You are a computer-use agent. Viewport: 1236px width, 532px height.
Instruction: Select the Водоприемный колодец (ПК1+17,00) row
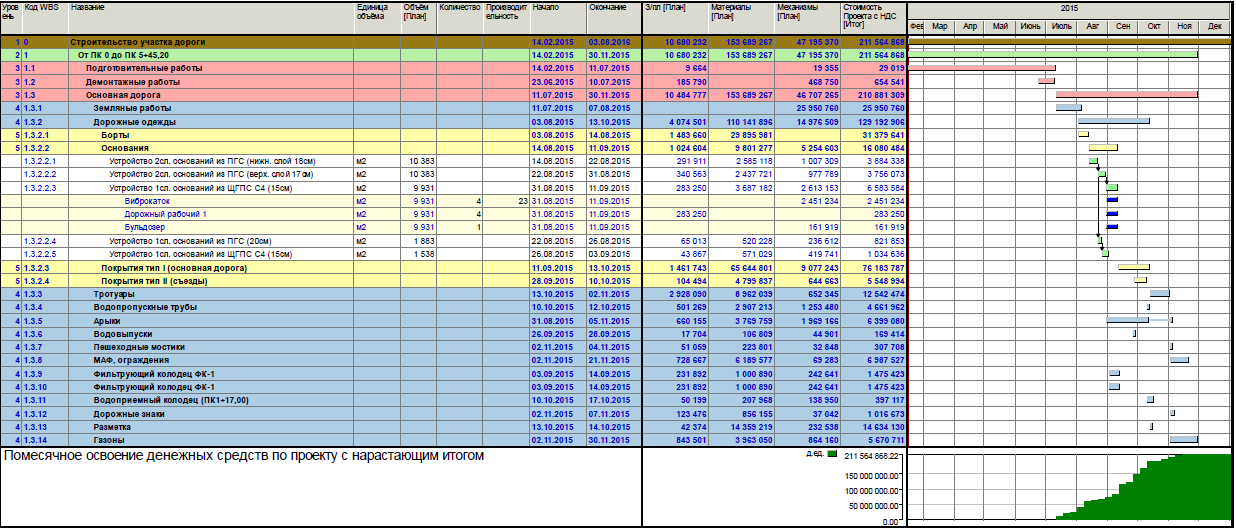pos(454,400)
